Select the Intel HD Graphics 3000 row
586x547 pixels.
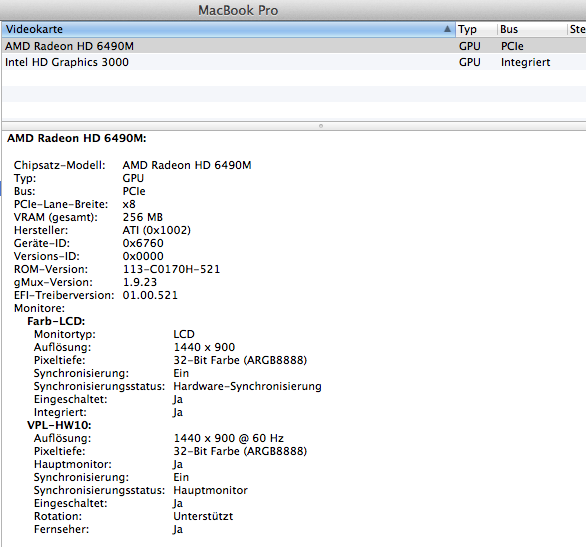pyautogui.click(x=294, y=62)
